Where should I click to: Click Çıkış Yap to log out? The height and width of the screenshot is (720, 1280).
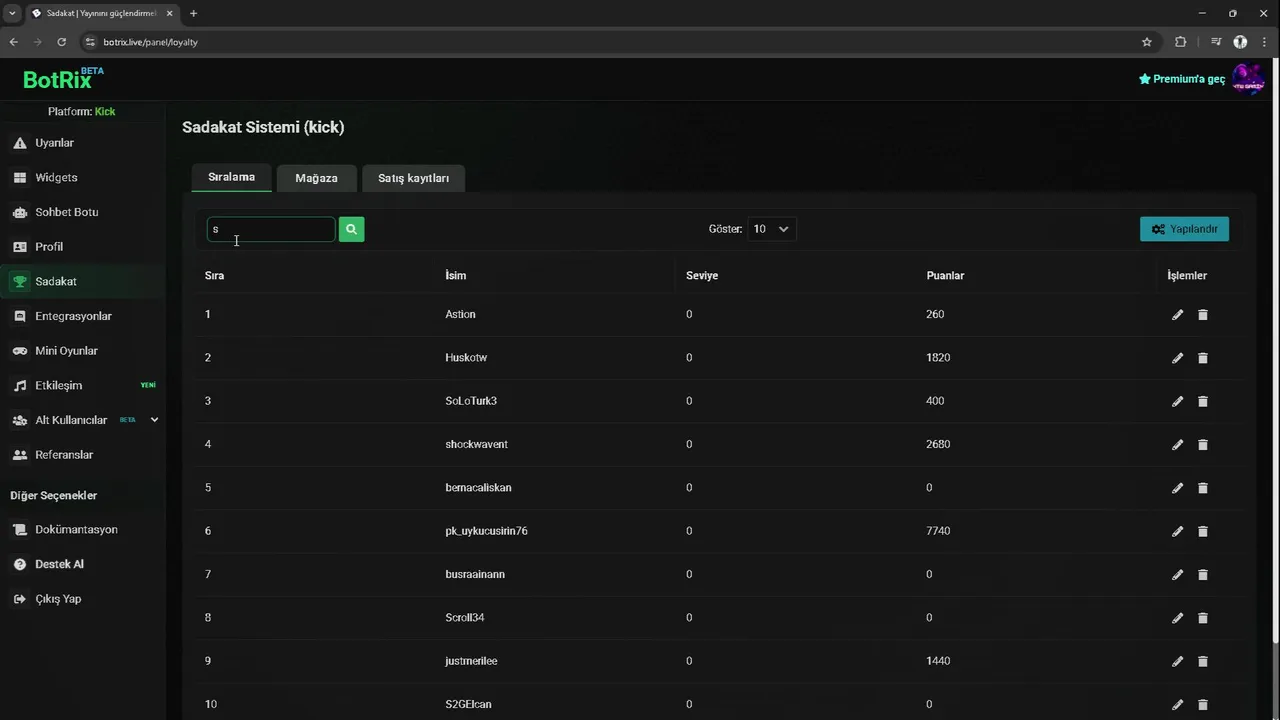(x=83, y=599)
